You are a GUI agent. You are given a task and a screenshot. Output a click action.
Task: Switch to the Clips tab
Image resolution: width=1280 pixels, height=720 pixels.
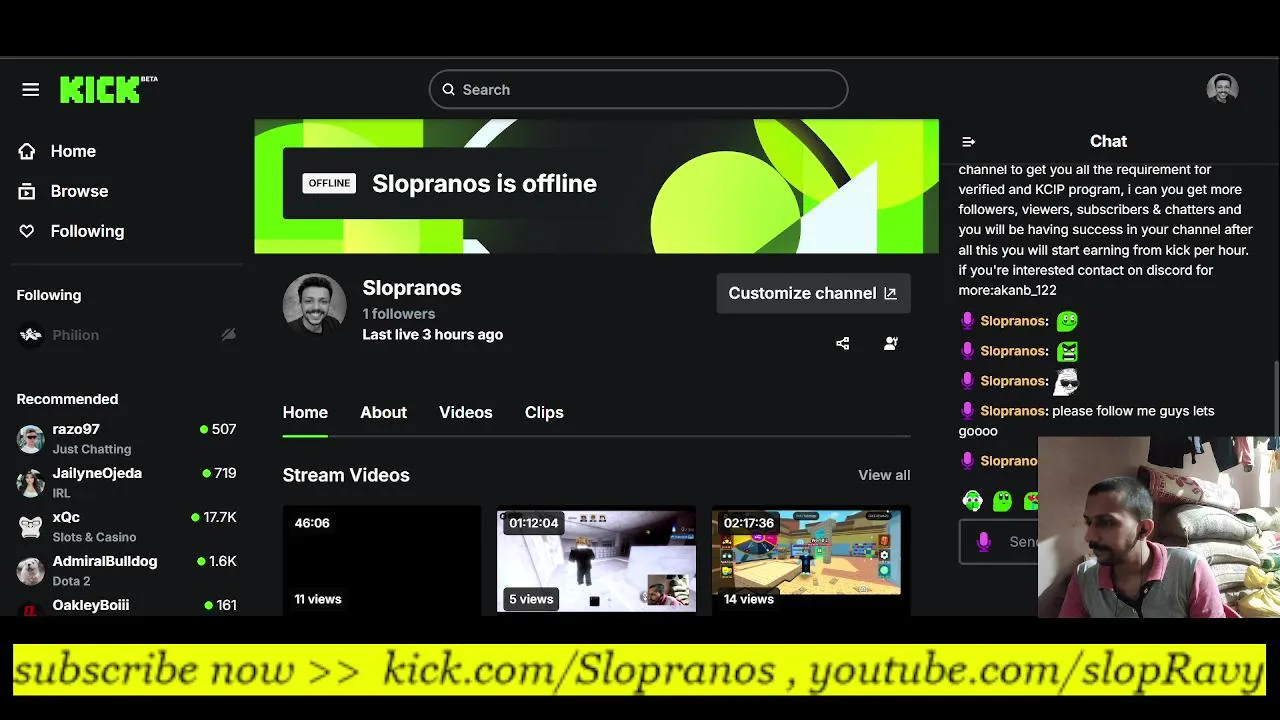pos(544,413)
